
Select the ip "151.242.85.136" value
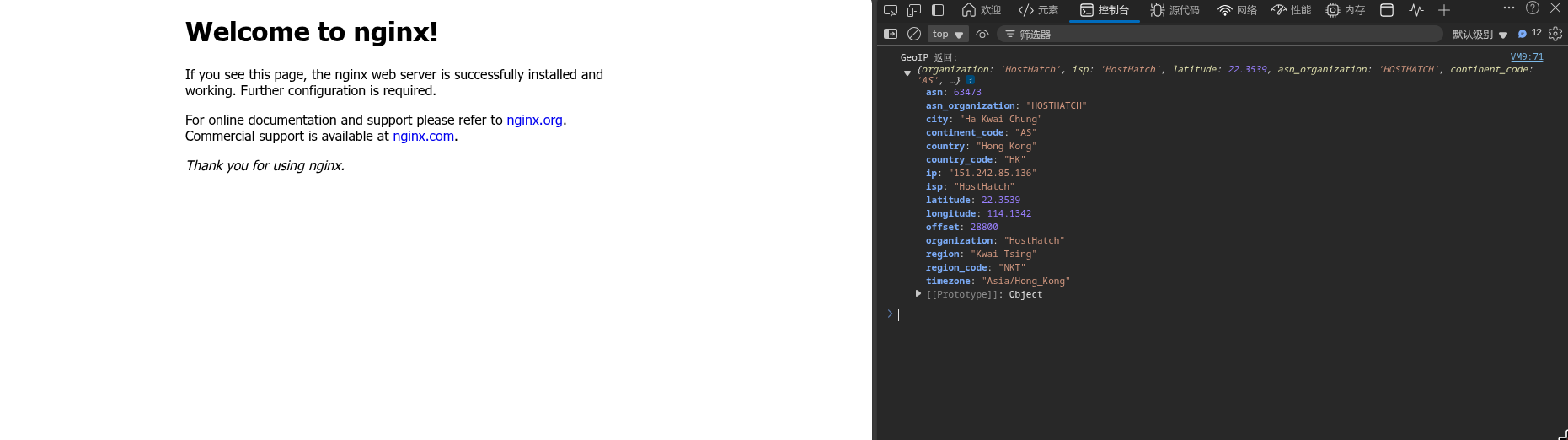pyautogui.click(x=993, y=174)
